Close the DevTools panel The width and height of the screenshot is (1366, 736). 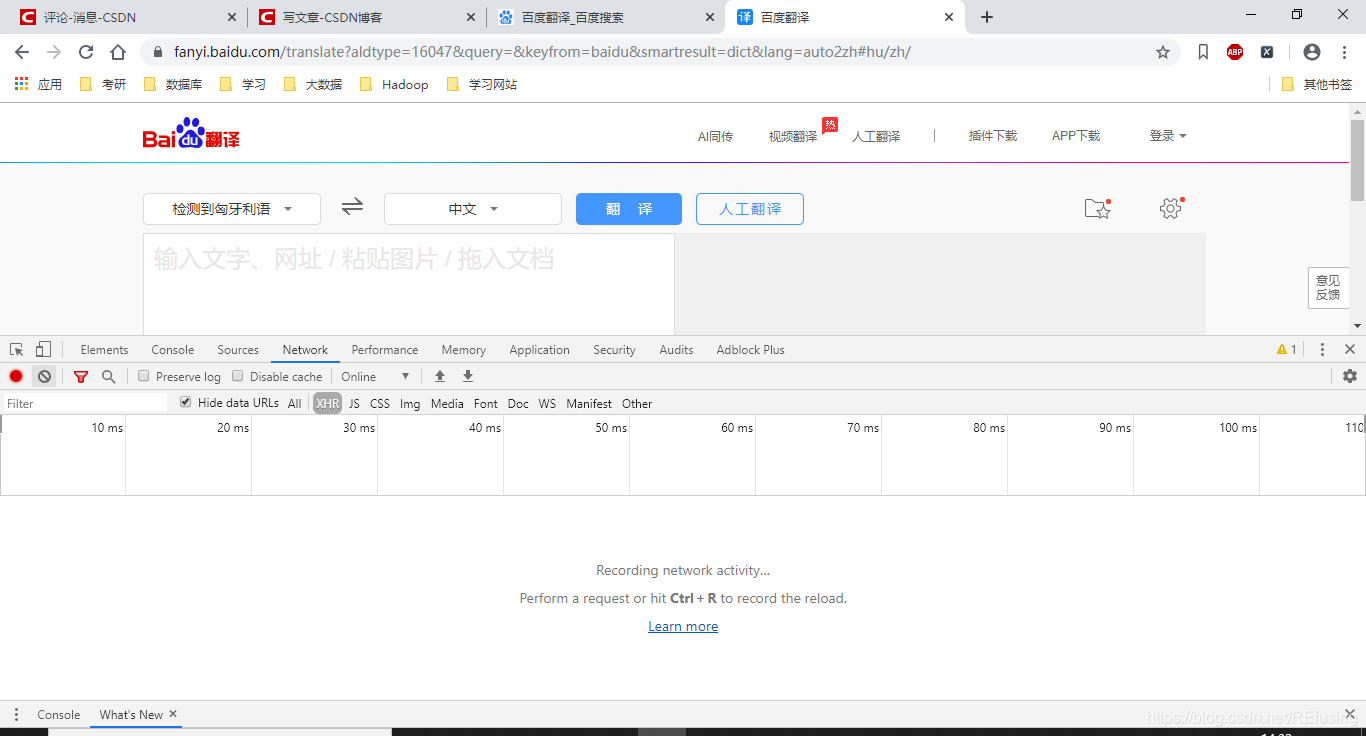coord(1350,349)
